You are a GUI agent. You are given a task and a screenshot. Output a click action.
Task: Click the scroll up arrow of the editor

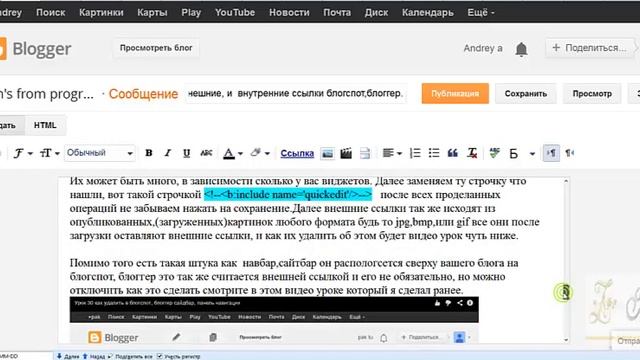coord(566,181)
